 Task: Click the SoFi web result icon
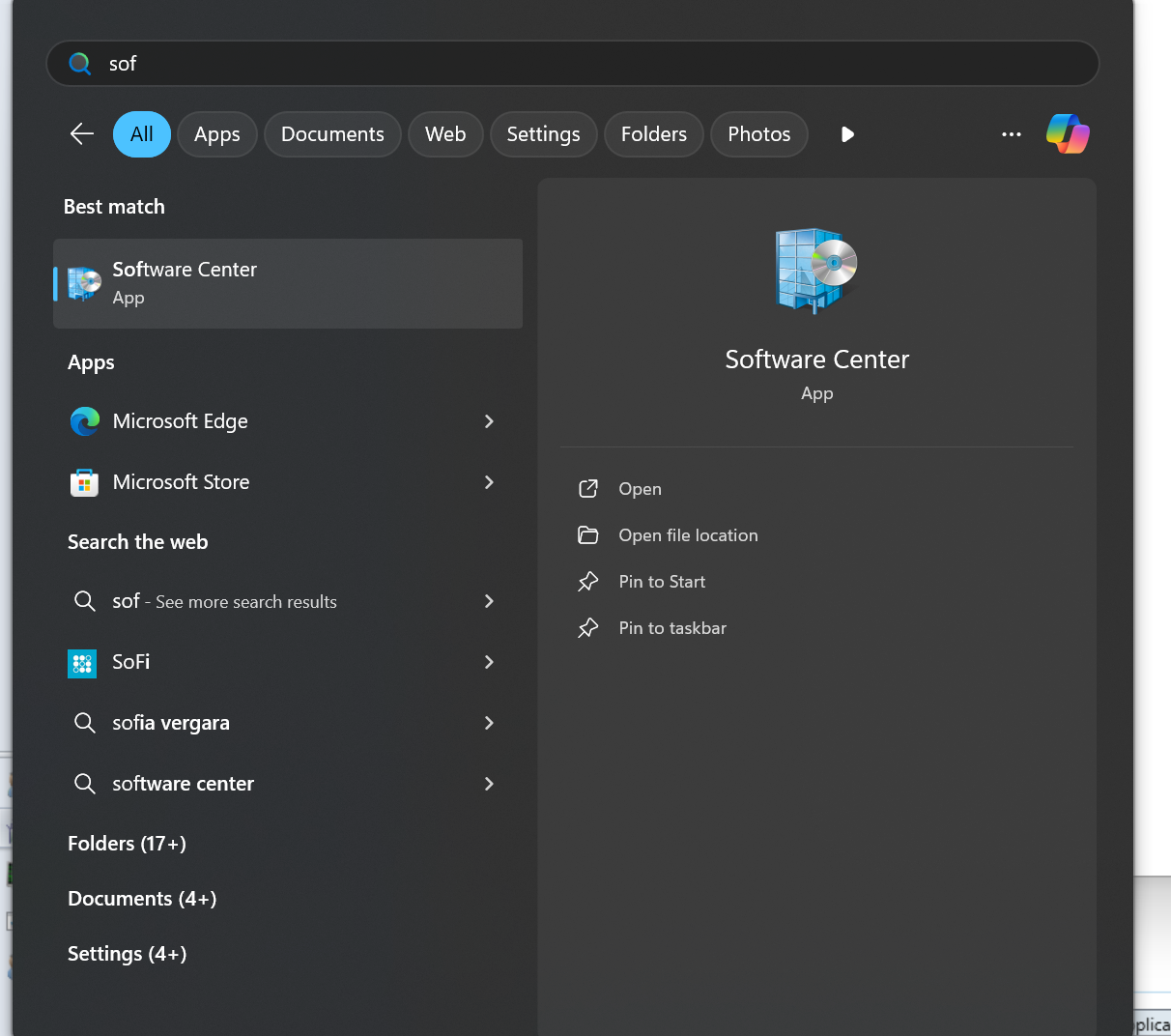coord(83,663)
